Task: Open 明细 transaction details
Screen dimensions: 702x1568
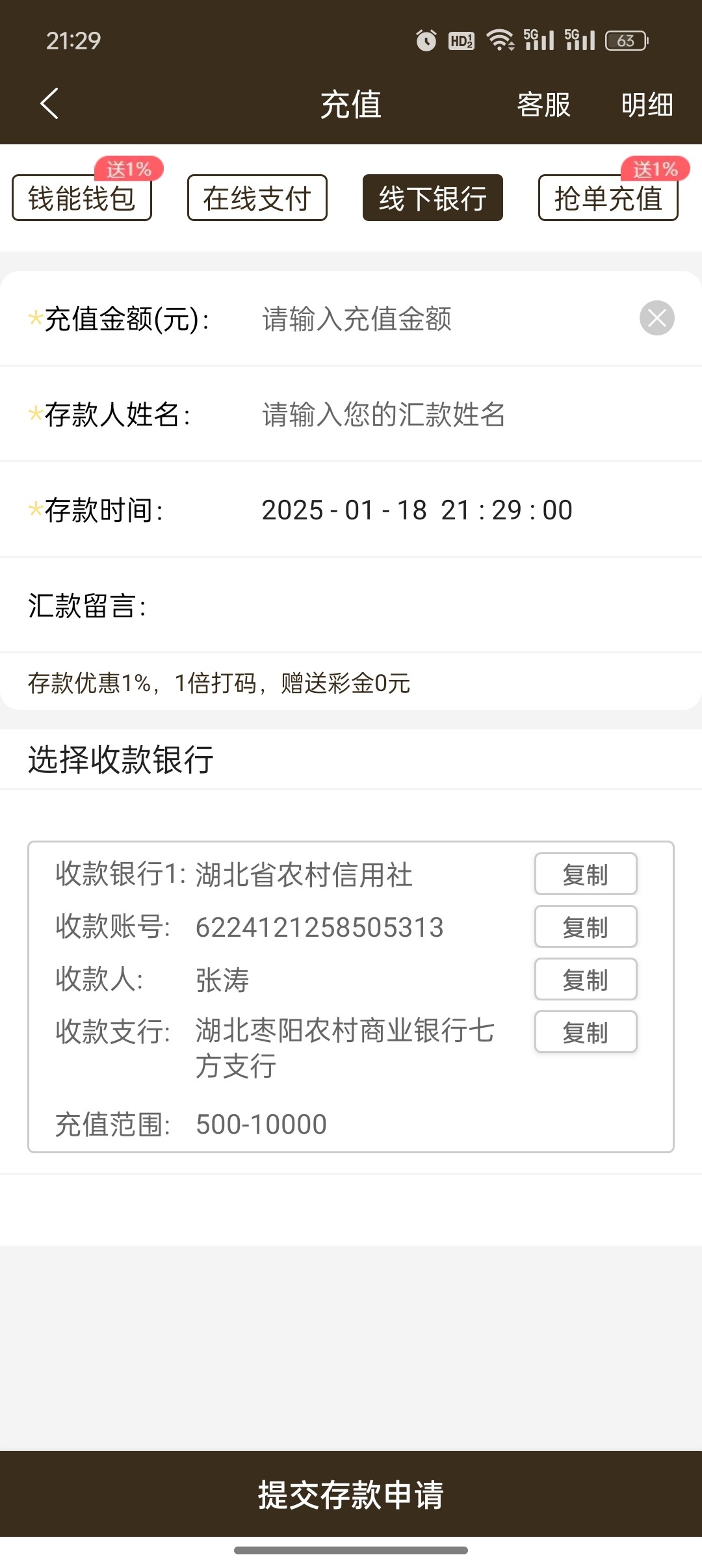Action: point(647,105)
